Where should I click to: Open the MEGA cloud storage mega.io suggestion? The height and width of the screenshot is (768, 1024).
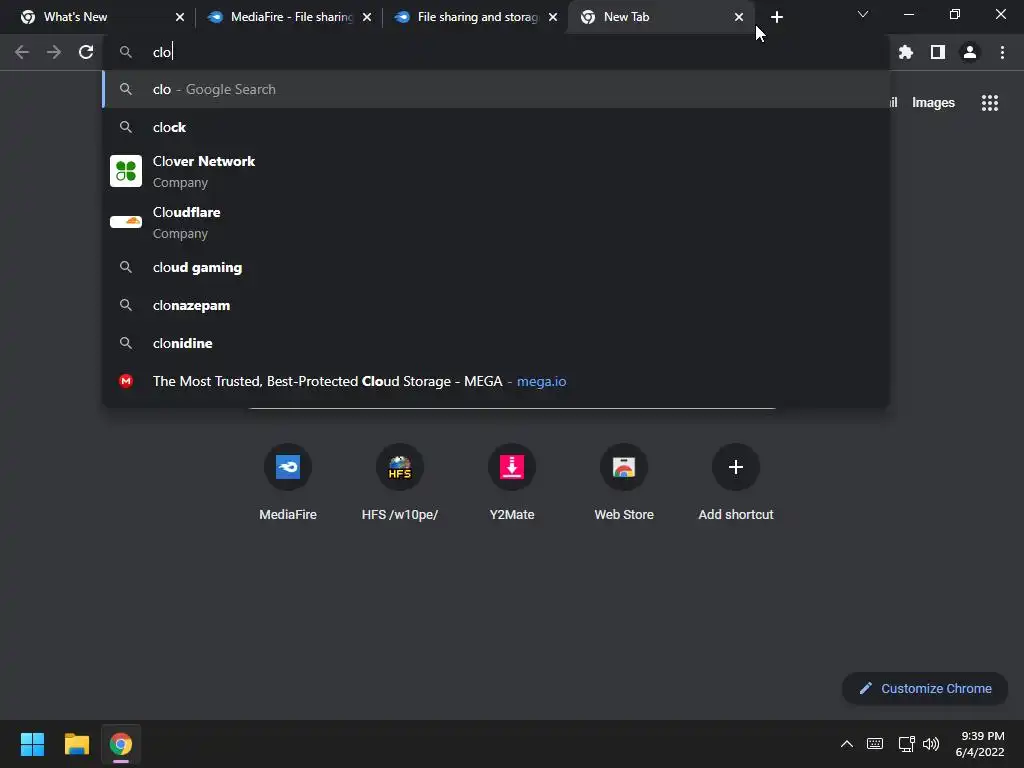click(x=496, y=381)
